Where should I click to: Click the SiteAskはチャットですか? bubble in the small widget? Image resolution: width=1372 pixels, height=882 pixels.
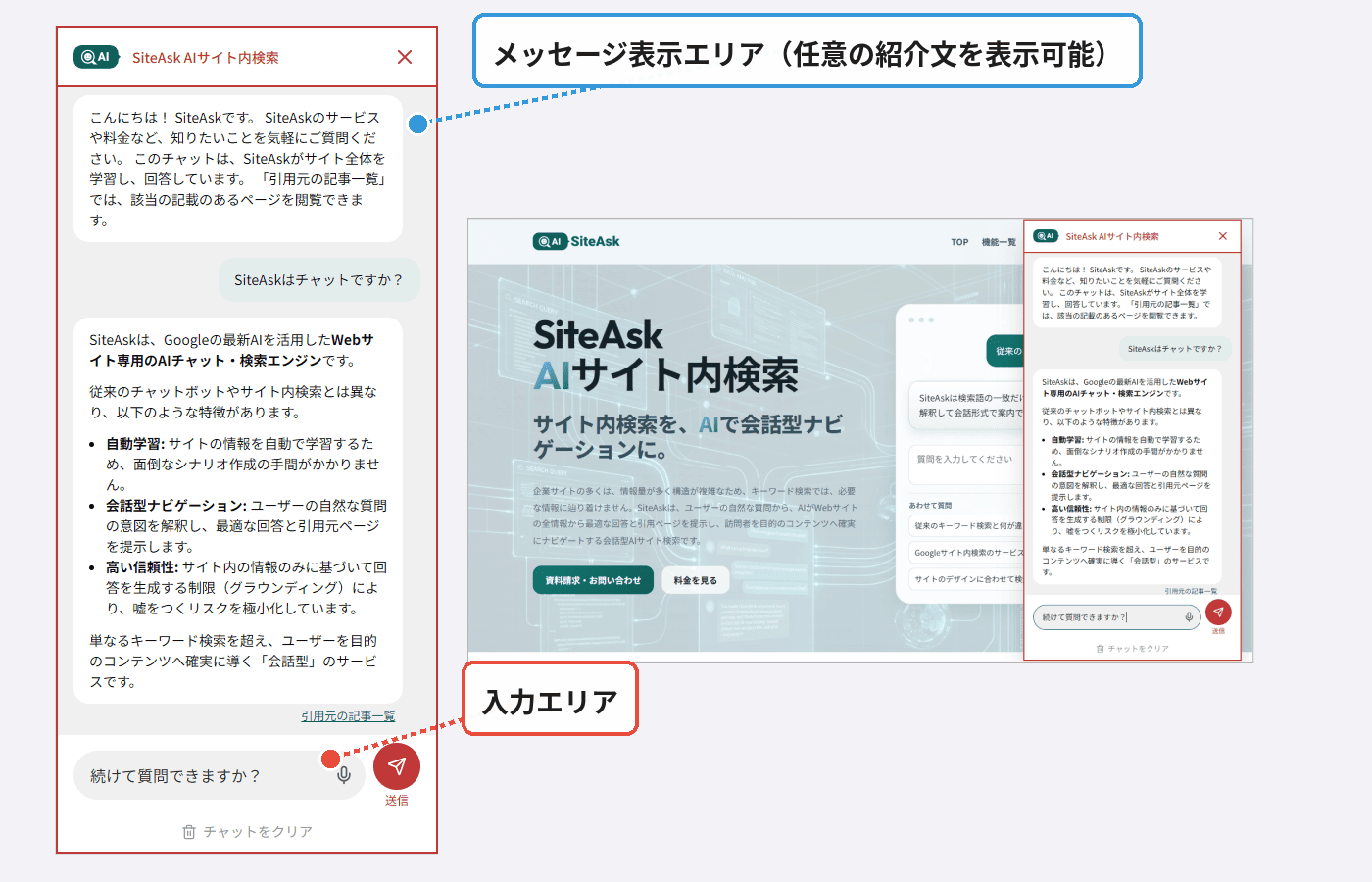1174,349
